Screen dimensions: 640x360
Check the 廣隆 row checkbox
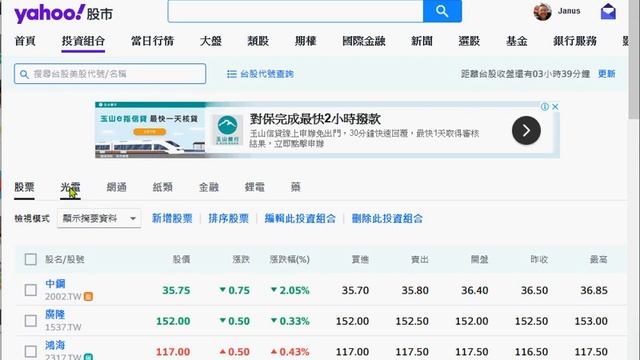(x=31, y=321)
